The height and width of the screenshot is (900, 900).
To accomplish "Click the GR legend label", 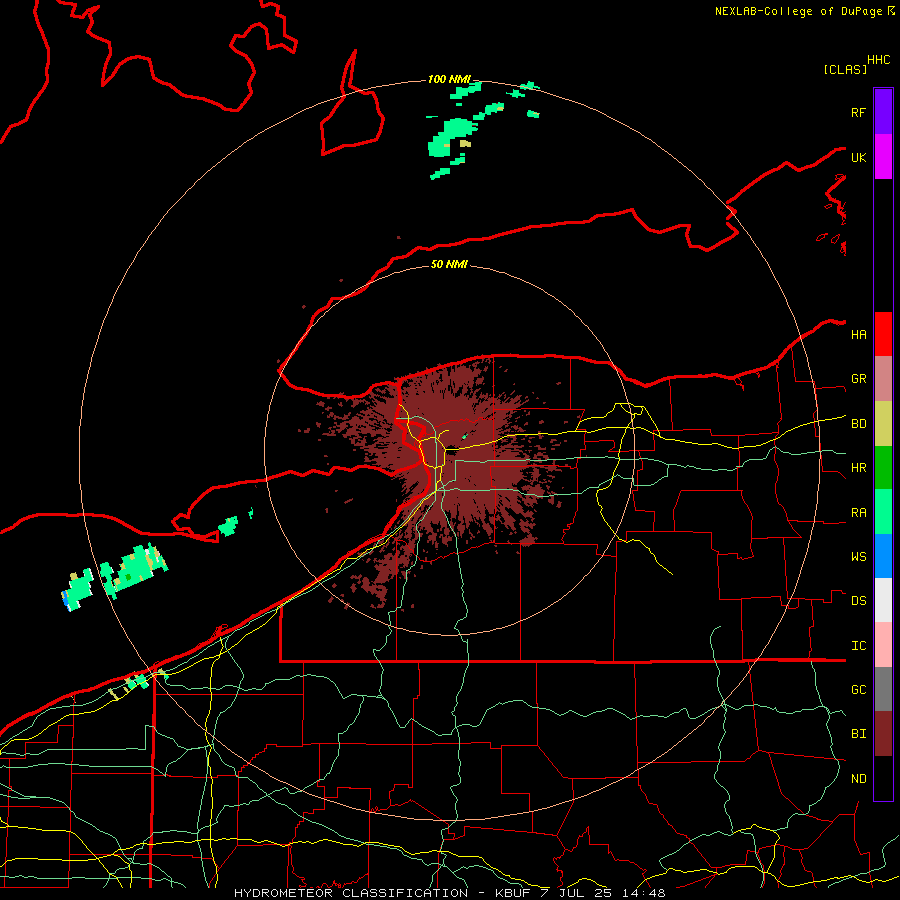I will (x=858, y=379).
